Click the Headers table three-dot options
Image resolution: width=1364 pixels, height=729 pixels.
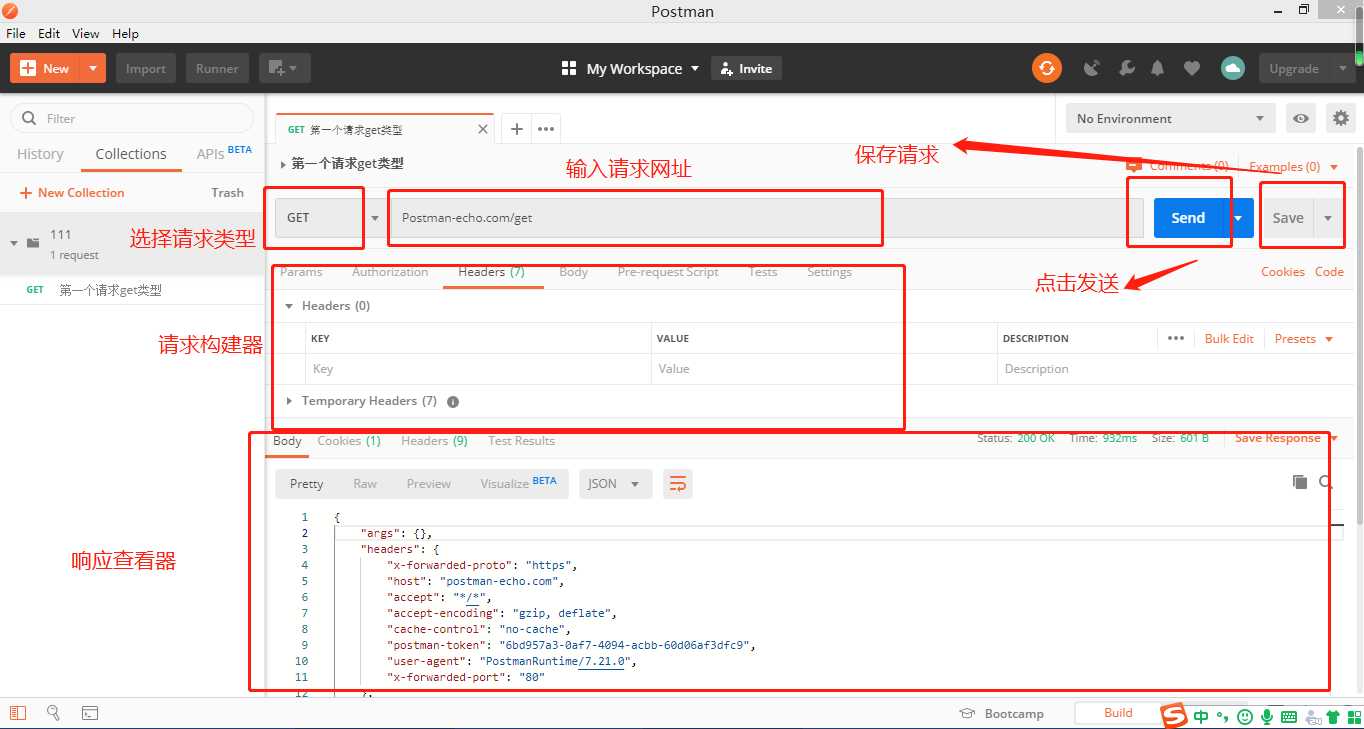pyautogui.click(x=1175, y=338)
